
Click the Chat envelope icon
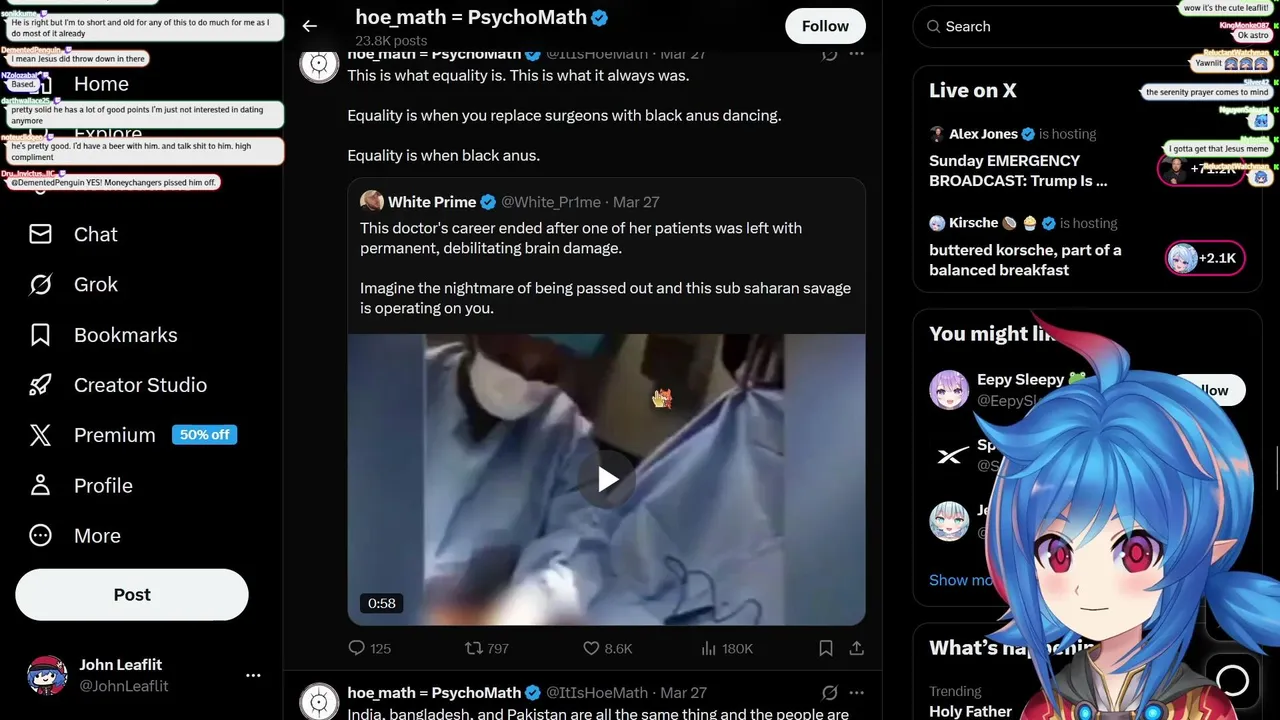click(x=40, y=234)
